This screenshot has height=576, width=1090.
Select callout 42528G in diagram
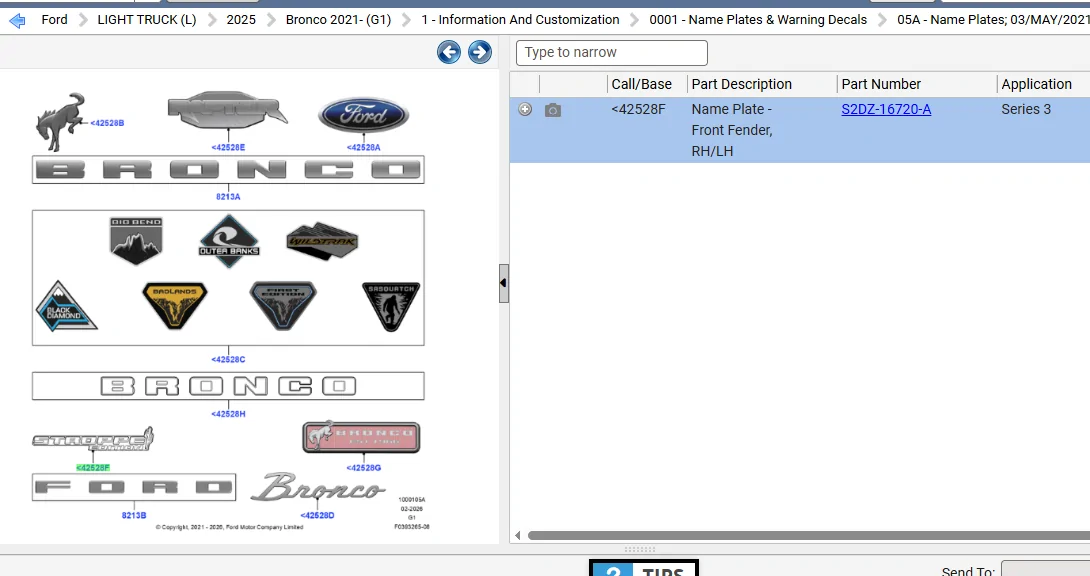coord(364,468)
